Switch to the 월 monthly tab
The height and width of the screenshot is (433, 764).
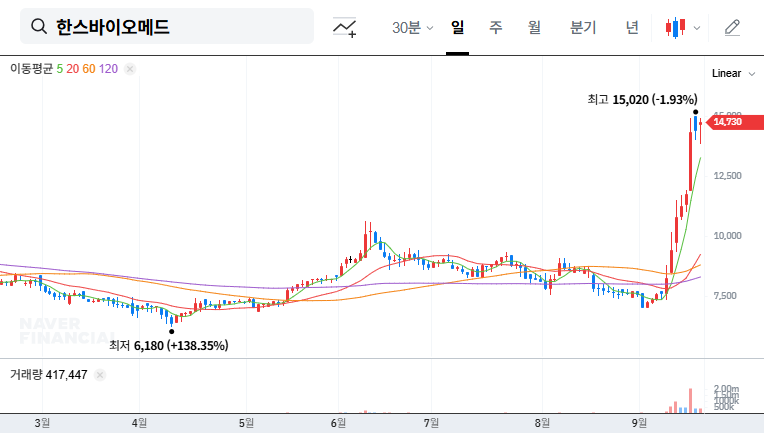coord(535,27)
